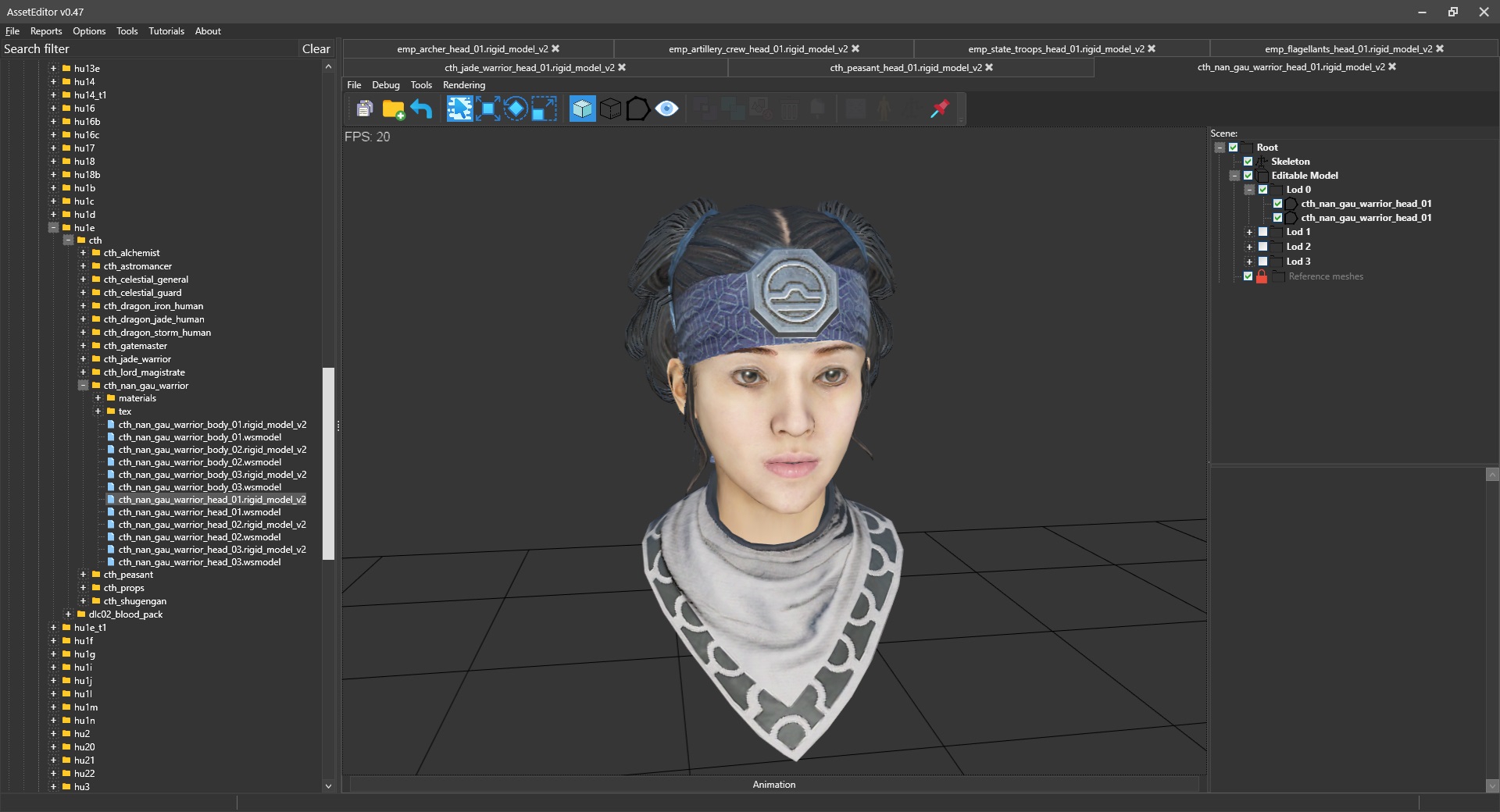Click the undo arrow icon in toolbar
The image size is (1500, 812).
(421, 109)
